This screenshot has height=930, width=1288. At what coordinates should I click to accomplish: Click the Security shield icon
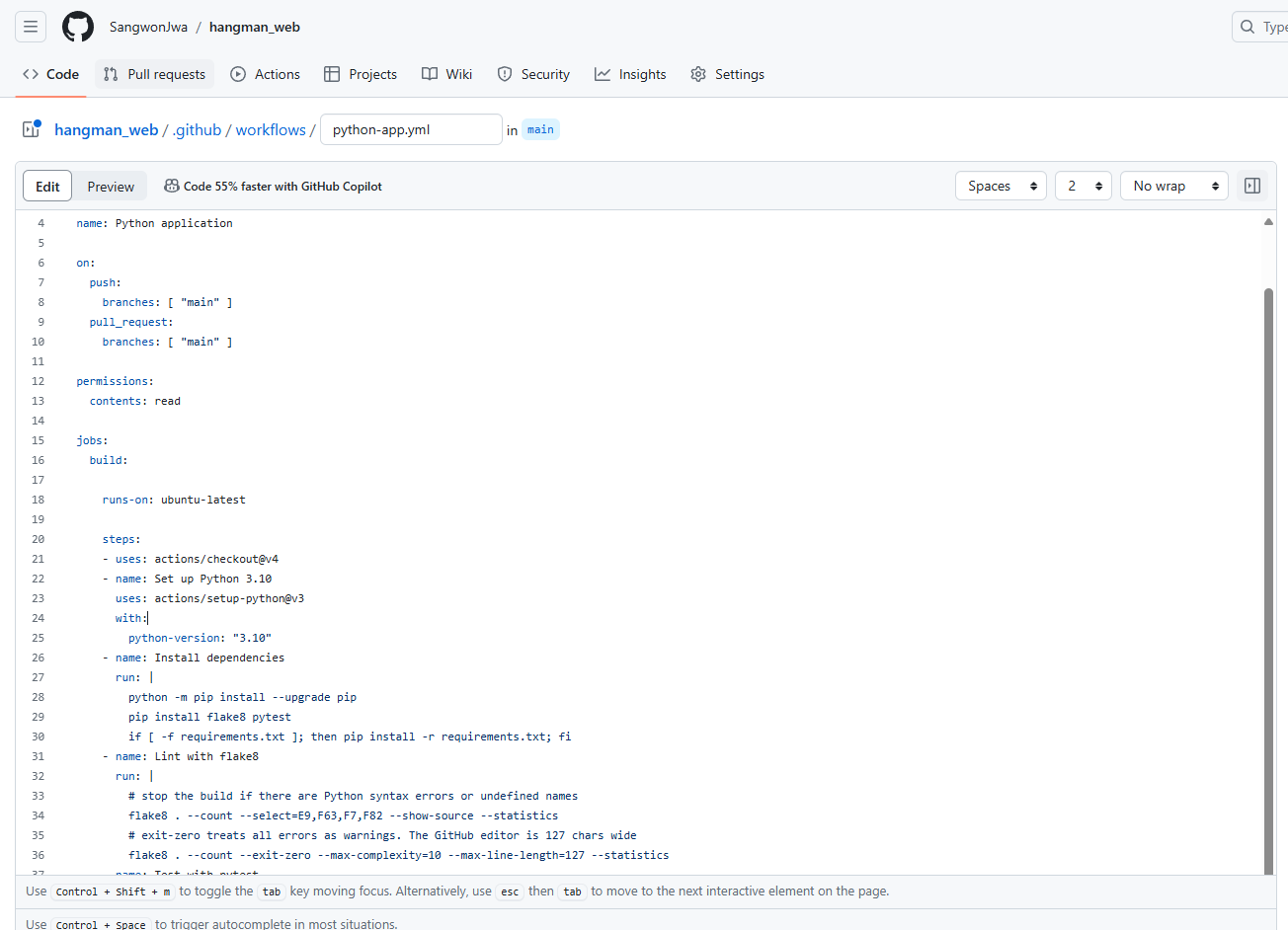pyautogui.click(x=505, y=74)
